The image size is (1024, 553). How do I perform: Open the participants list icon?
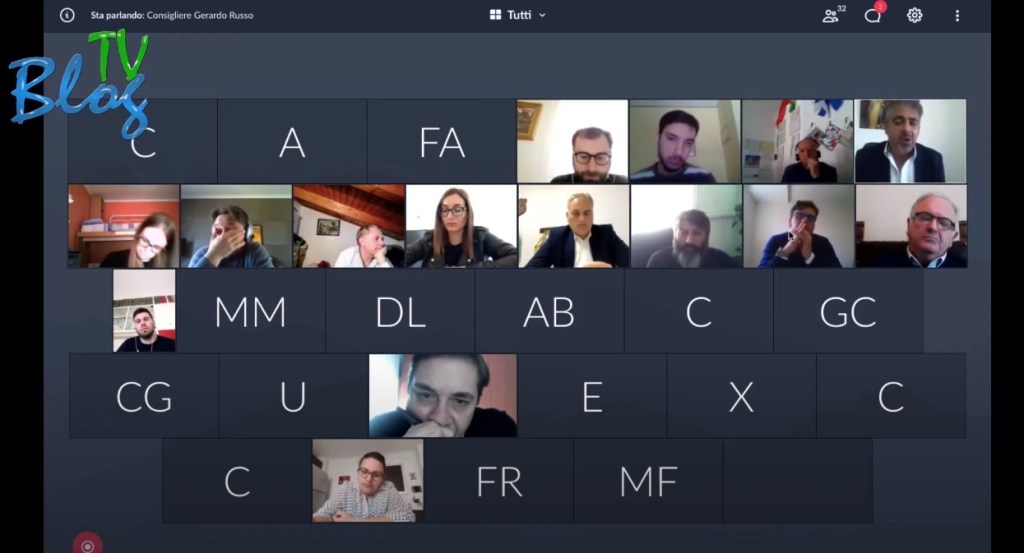pyautogui.click(x=831, y=15)
